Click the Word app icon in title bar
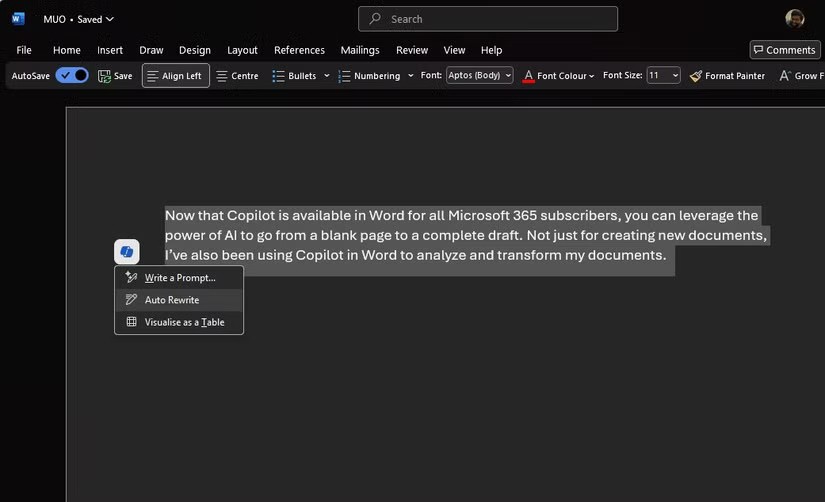 (x=18, y=19)
